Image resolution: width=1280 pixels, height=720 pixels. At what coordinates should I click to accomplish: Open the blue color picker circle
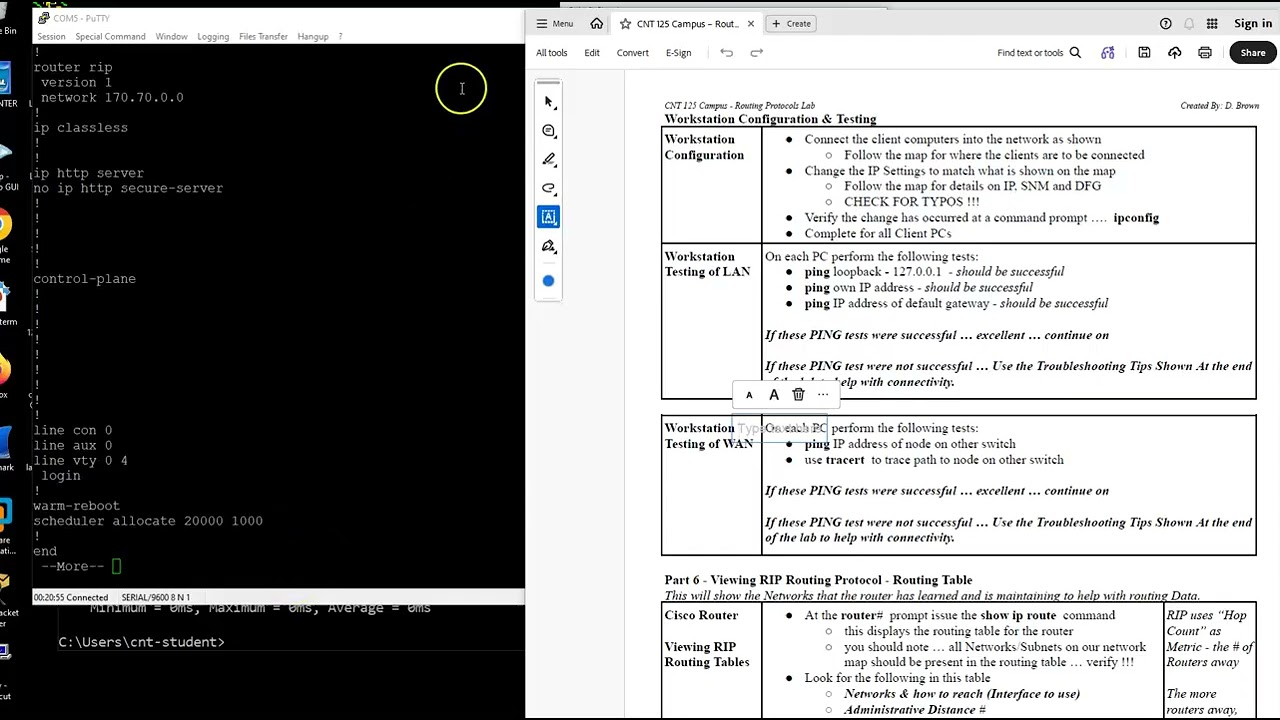[548, 281]
